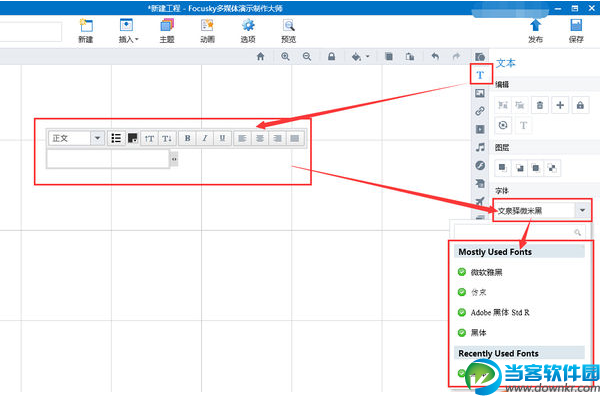
Task: Toggle bullet list in text toolbar
Action: point(116,138)
